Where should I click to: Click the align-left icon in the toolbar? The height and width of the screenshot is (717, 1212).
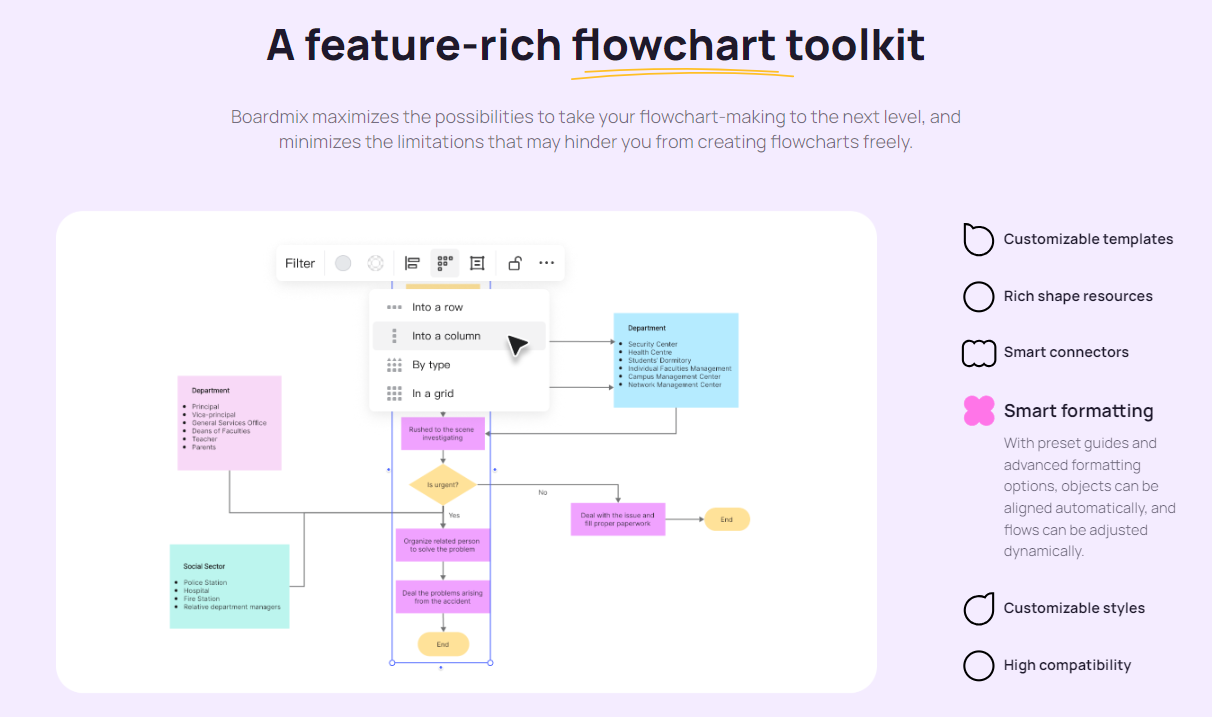(412, 263)
